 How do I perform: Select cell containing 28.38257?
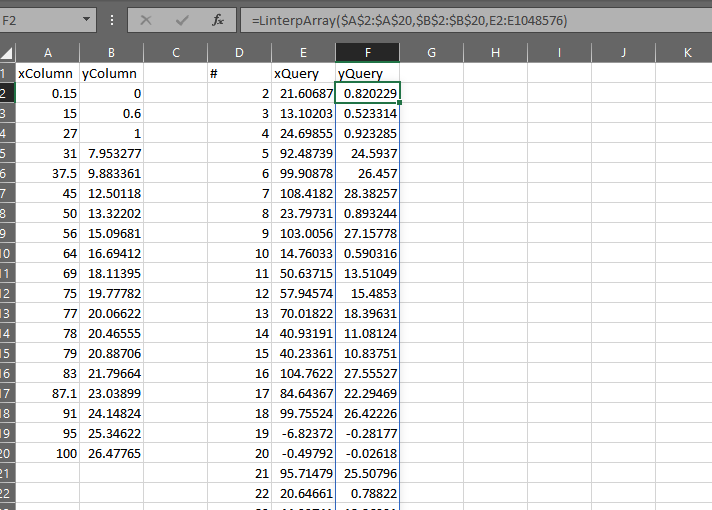click(367, 193)
